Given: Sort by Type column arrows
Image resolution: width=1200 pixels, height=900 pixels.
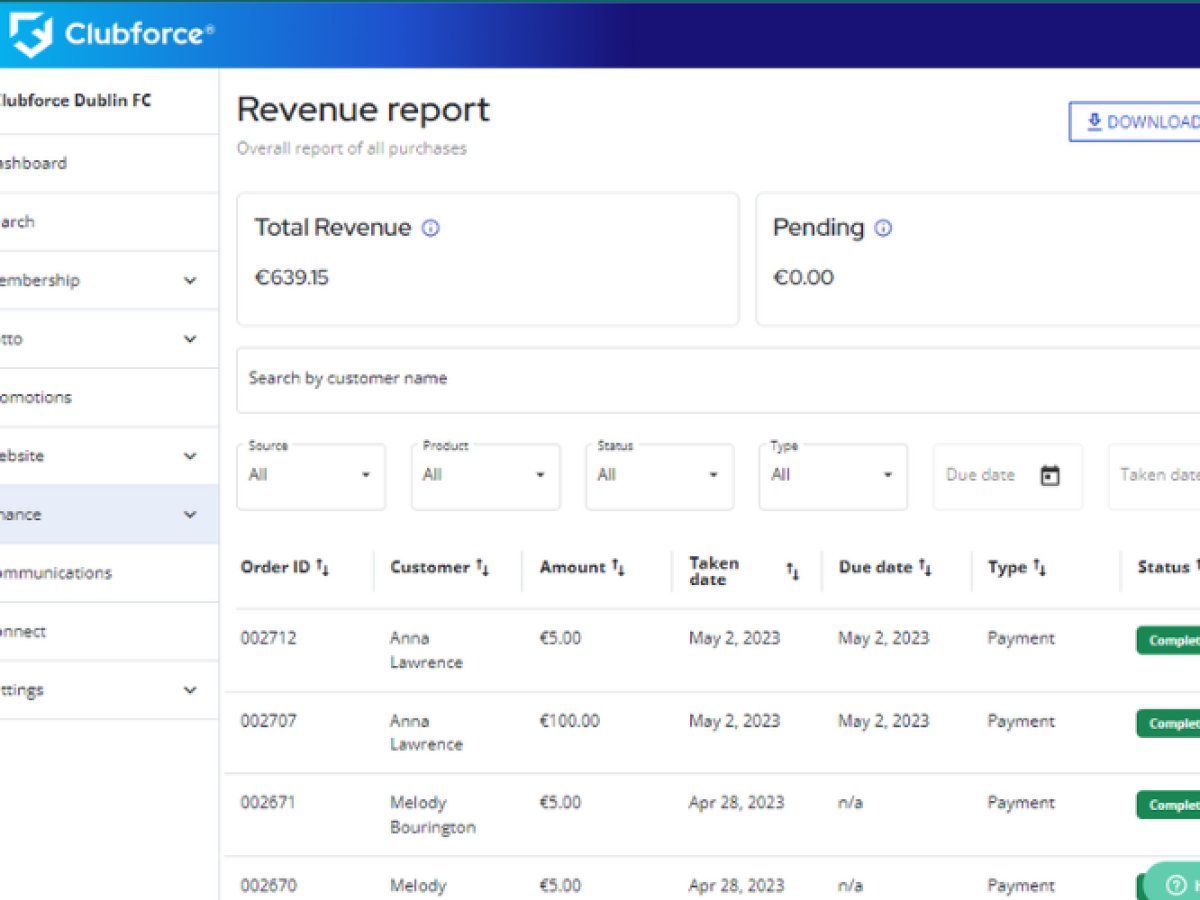Looking at the screenshot, I should click(x=1040, y=568).
